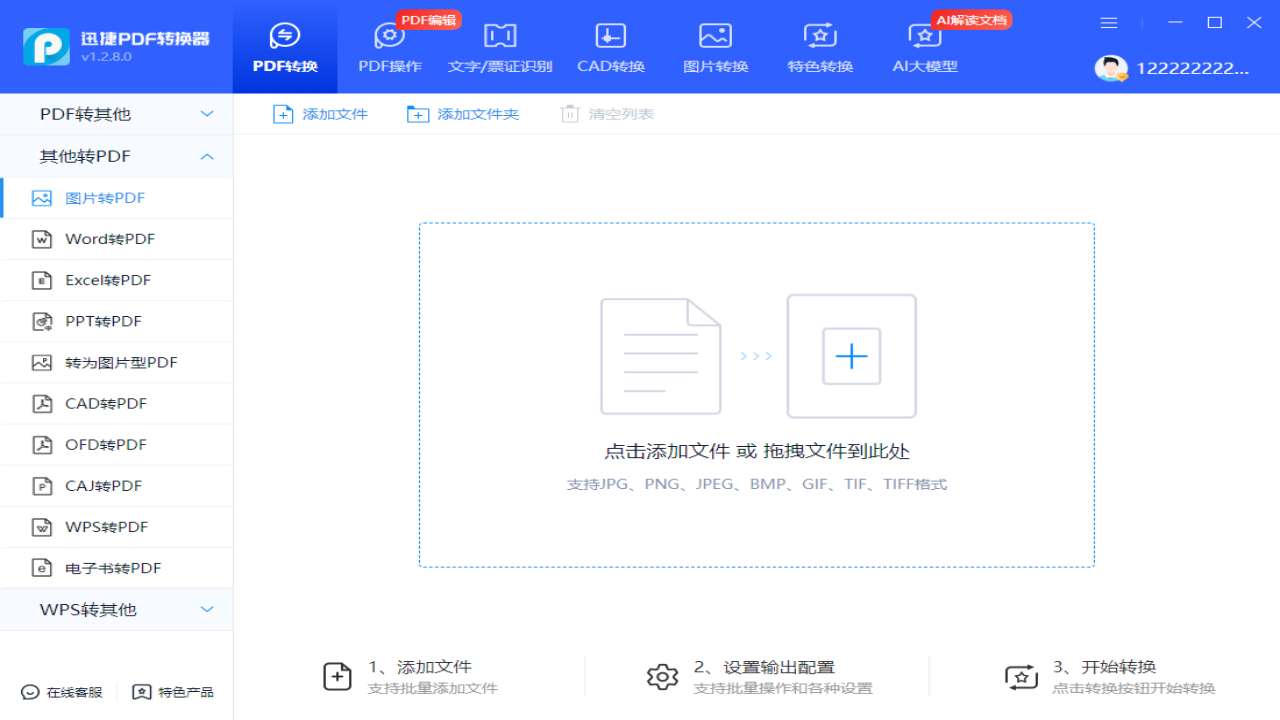Select the 文字/票证识别 recognition feature
The width and height of the screenshot is (1280, 720).
tap(500, 46)
